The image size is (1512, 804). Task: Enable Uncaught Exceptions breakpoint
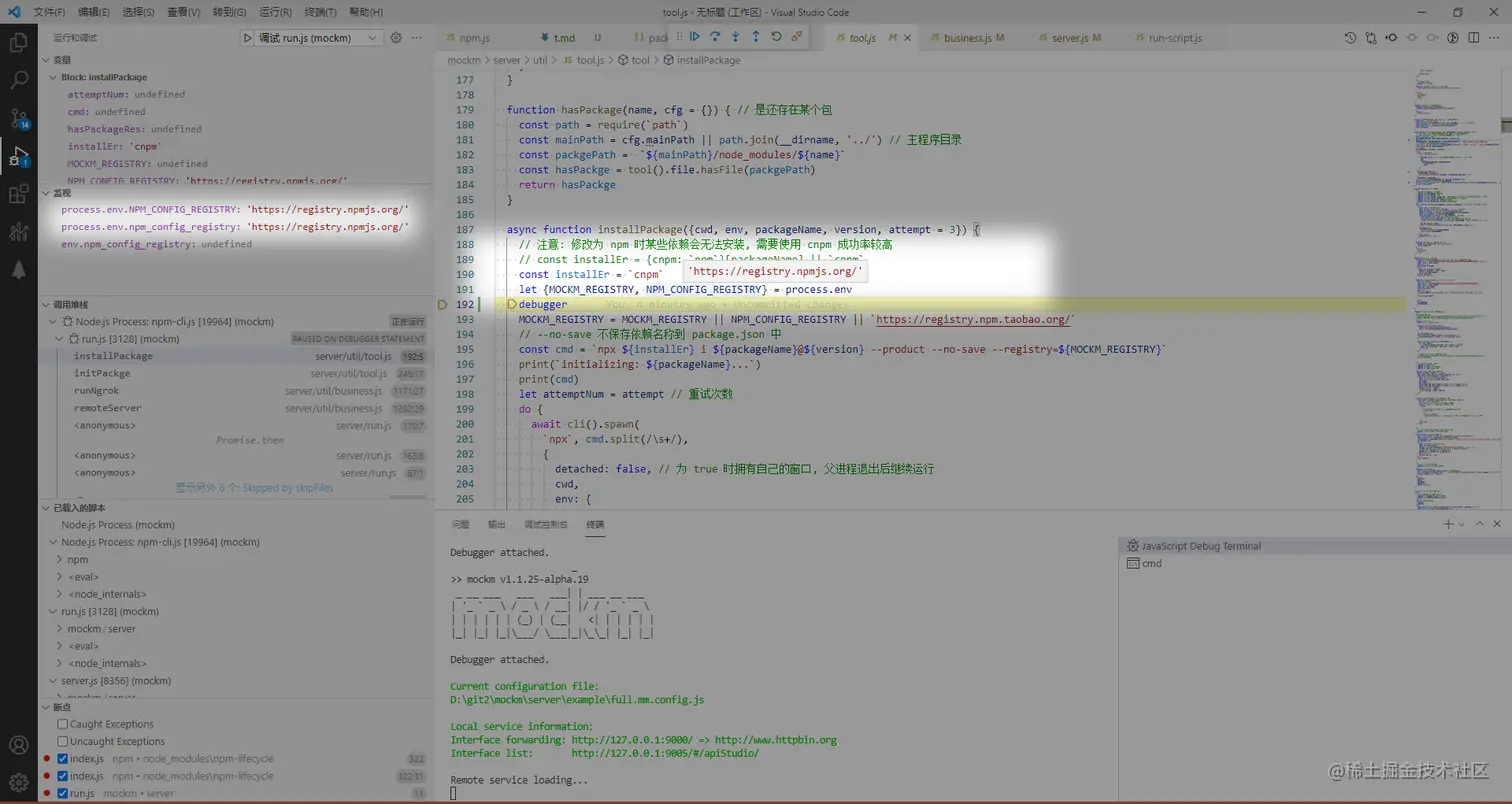63,741
